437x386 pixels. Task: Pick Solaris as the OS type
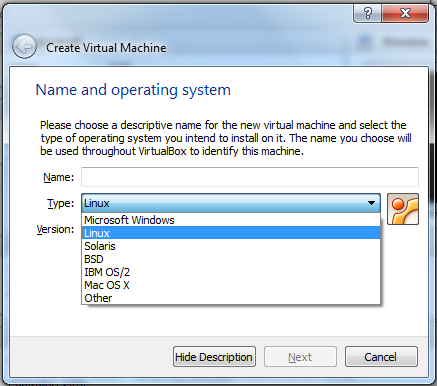pyautogui.click(x=231, y=246)
